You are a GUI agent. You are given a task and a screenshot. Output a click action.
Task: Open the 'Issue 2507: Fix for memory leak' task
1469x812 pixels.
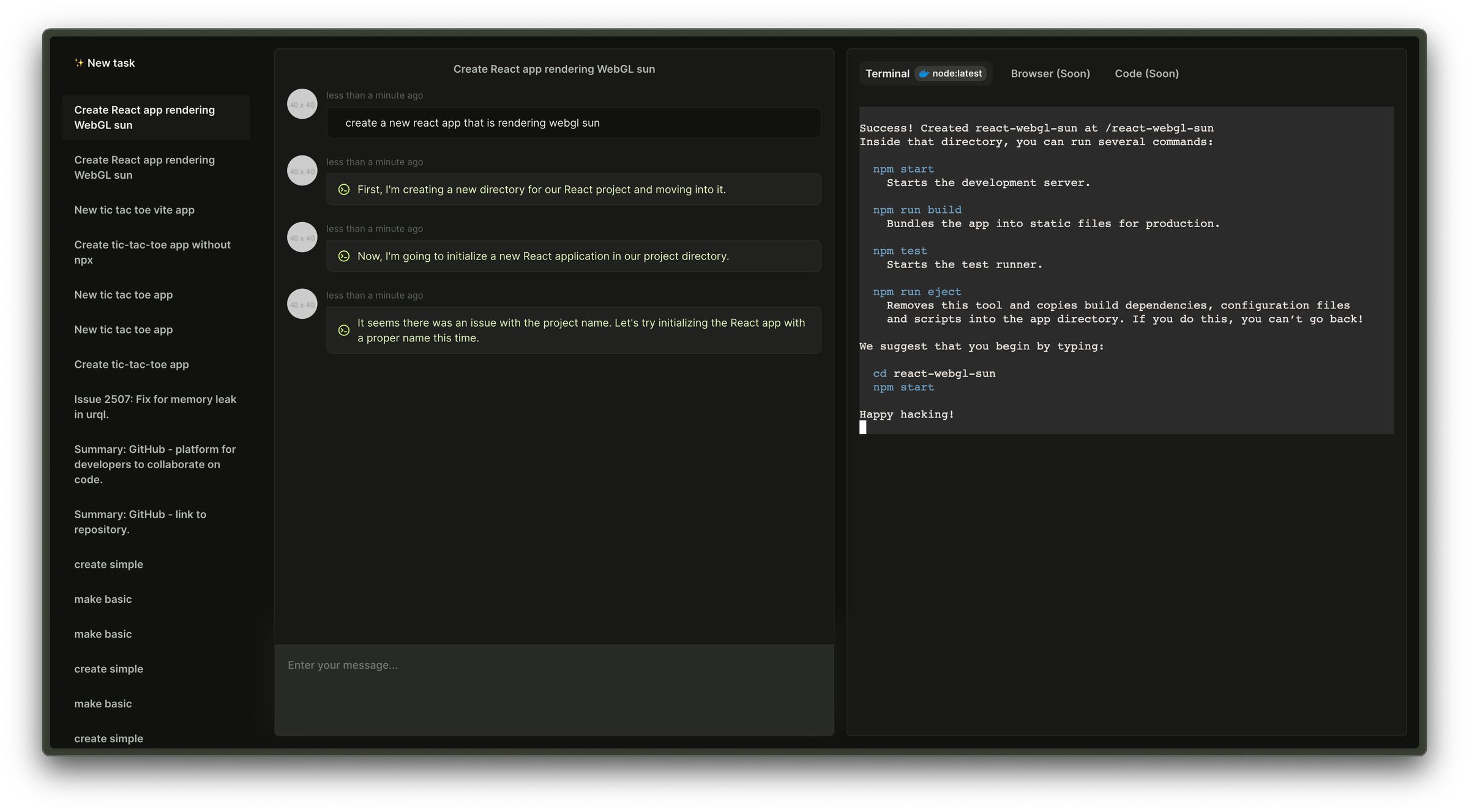(155, 406)
